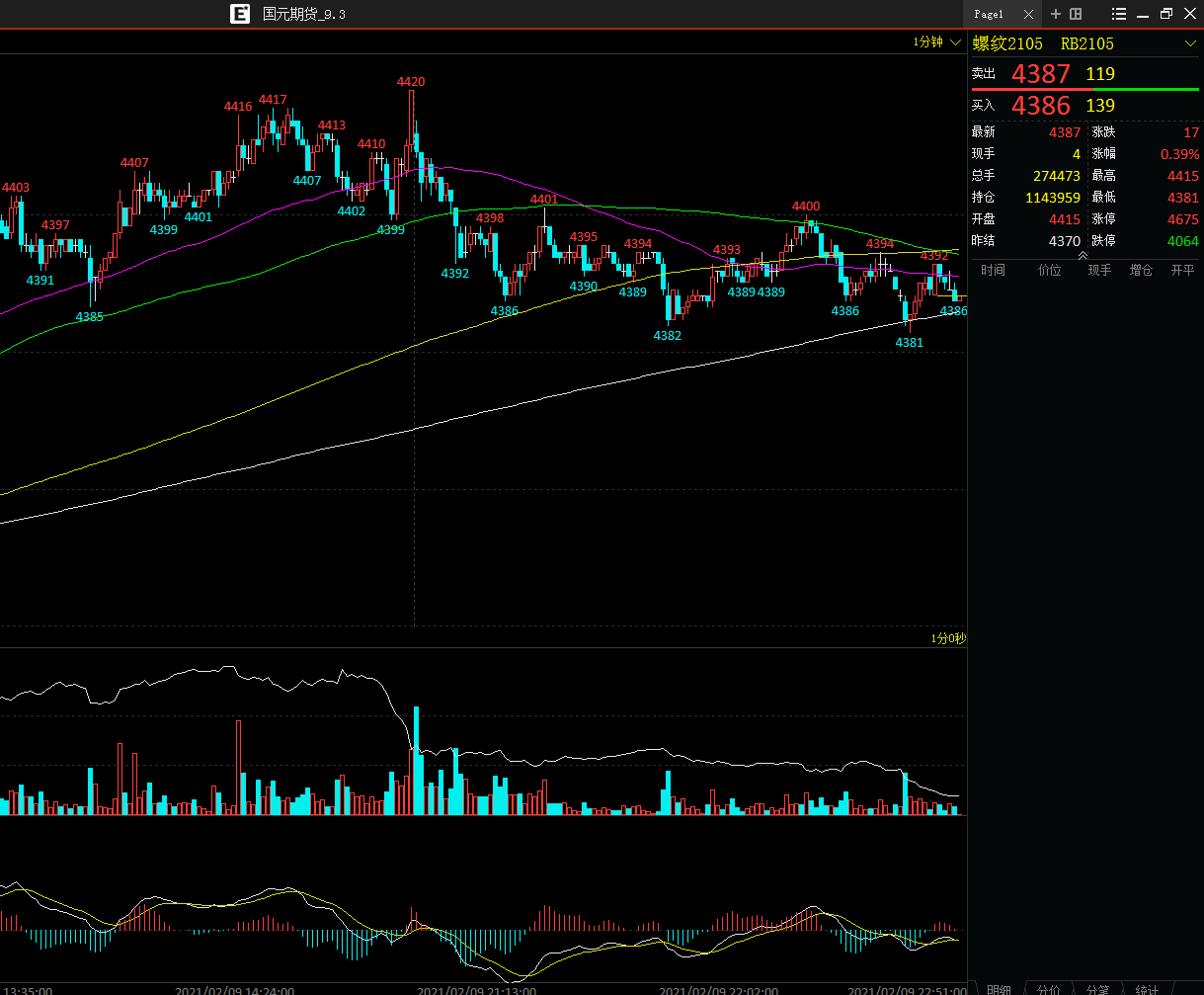Select the 涨跌 value 17
This screenshot has height=995, width=1204.
tap(1191, 132)
